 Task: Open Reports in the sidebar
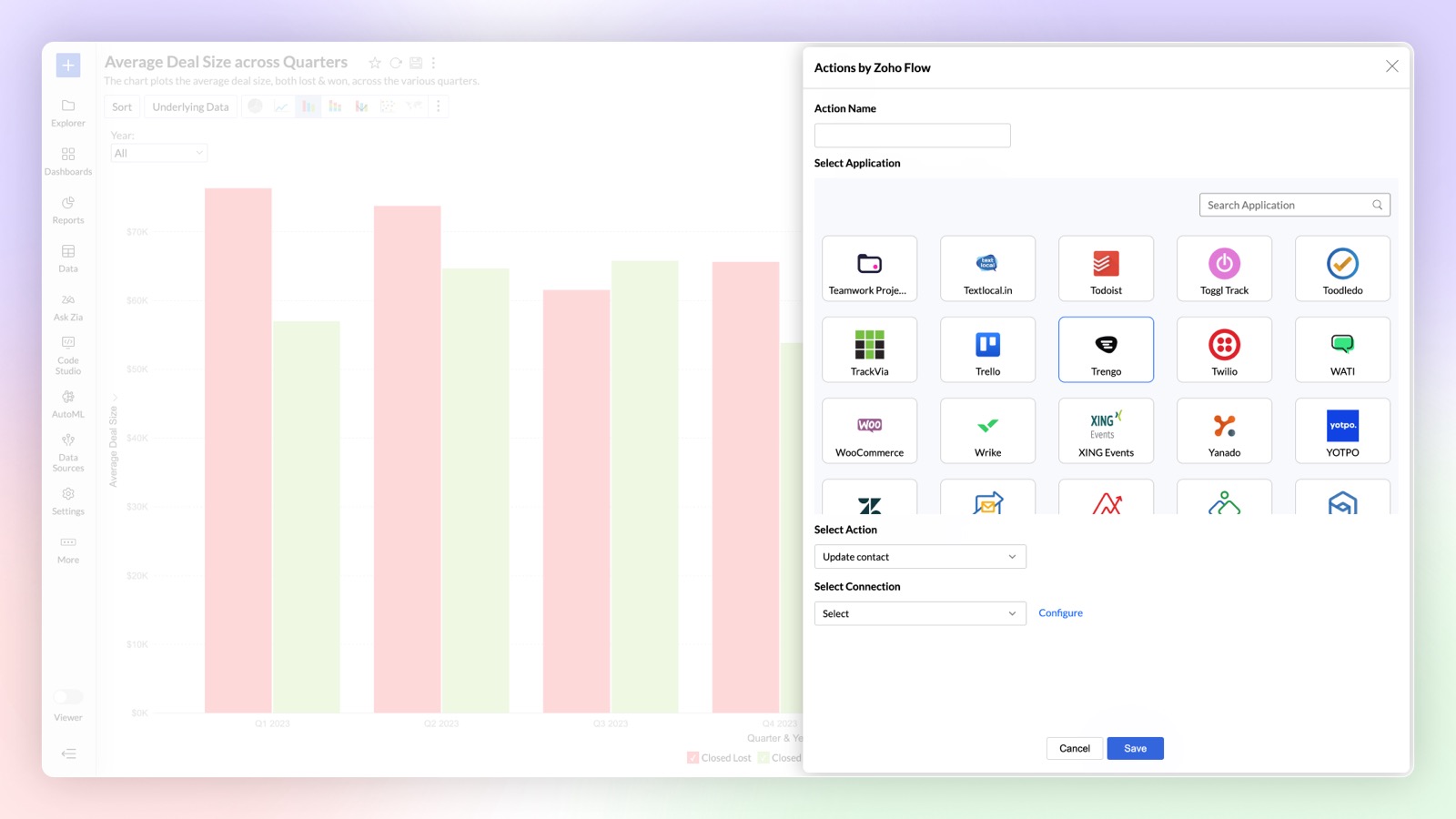click(x=68, y=210)
